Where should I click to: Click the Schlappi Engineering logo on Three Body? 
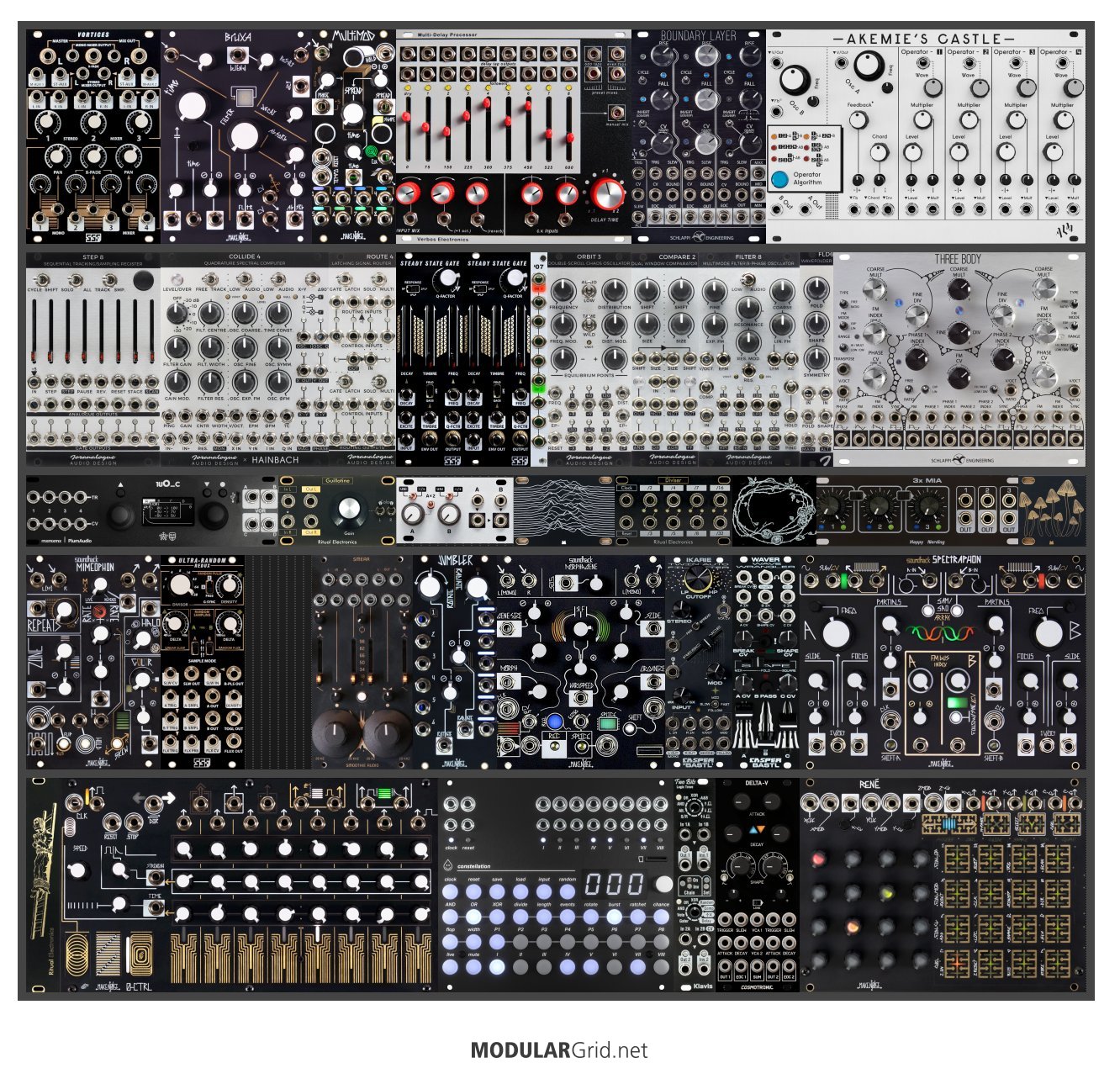pos(961,459)
